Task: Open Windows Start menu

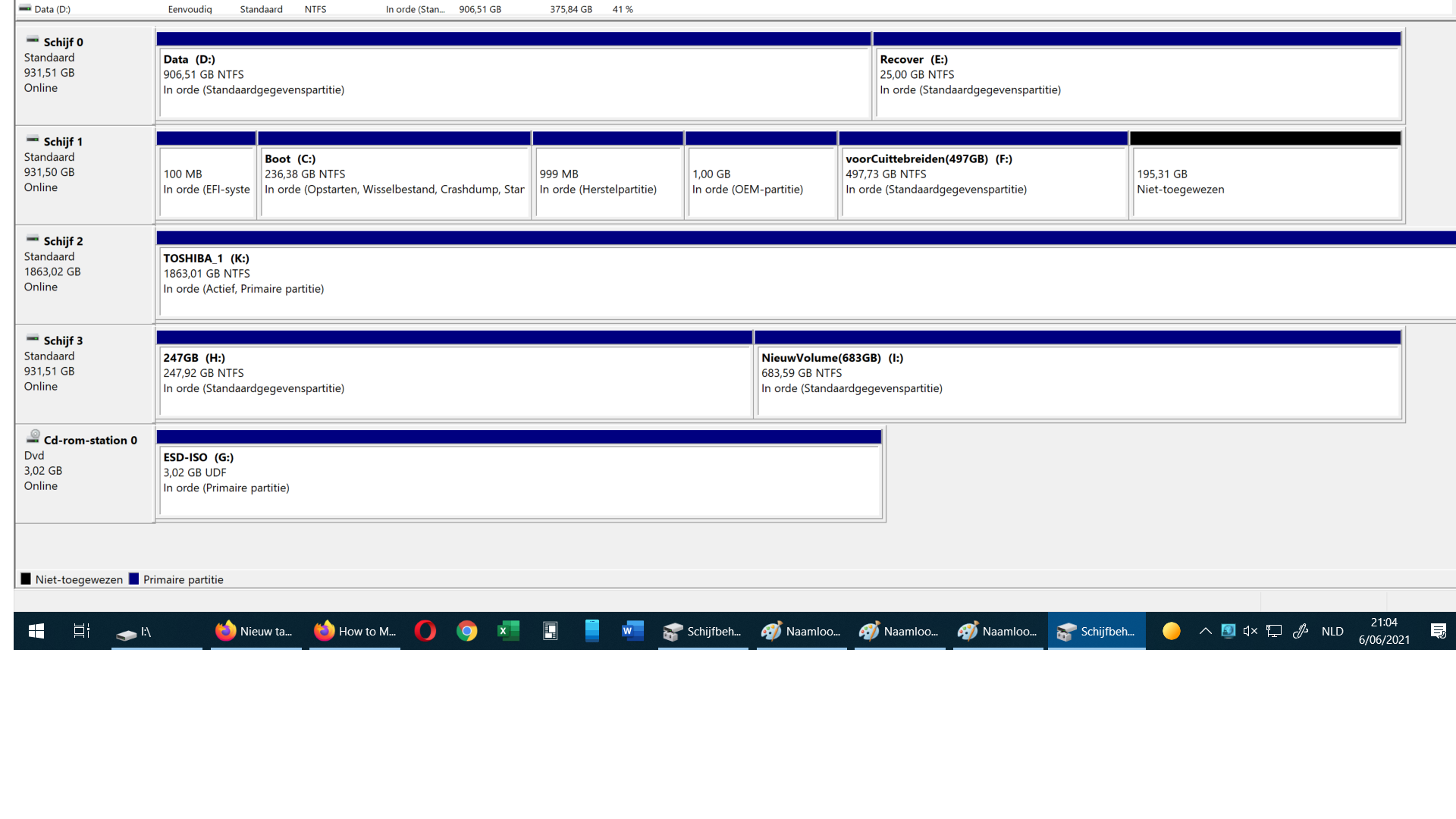Action: [x=36, y=631]
